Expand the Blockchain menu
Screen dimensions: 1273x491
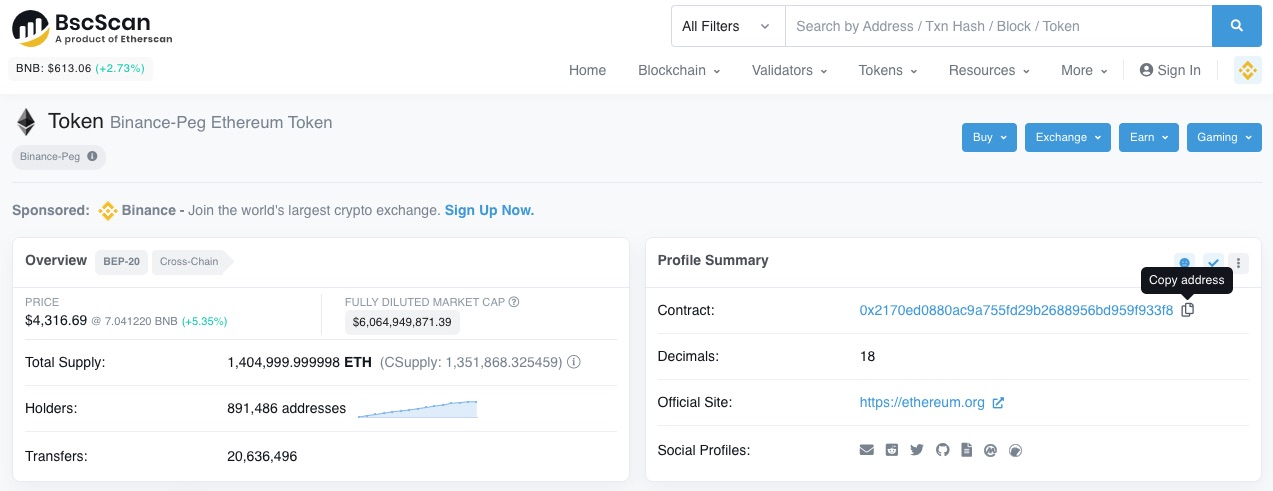pos(680,70)
